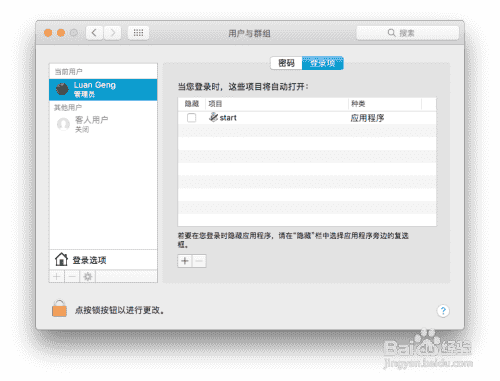Remove user with sidebar minus button
The height and width of the screenshot is (381, 500).
click(72, 276)
